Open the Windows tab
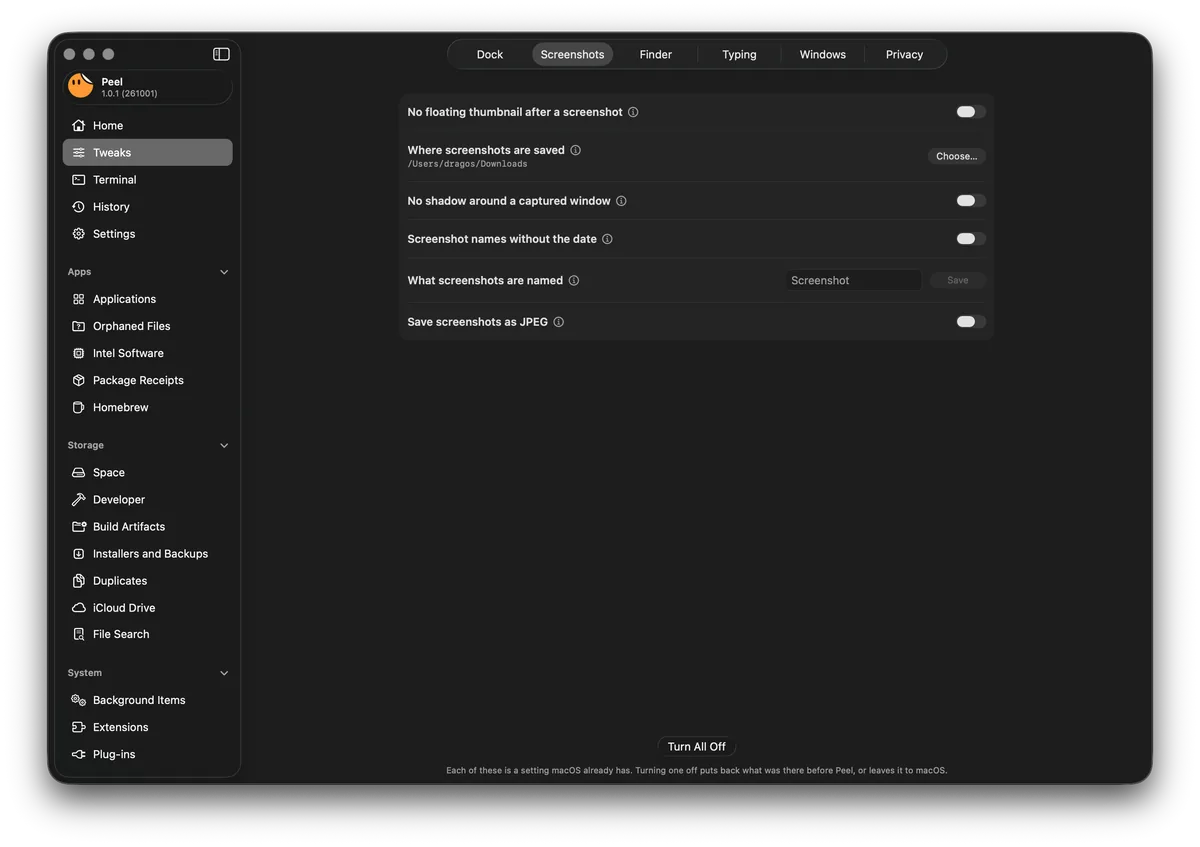Image resolution: width=1200 pixels, height=847 pixels. [x=823, y=54]
